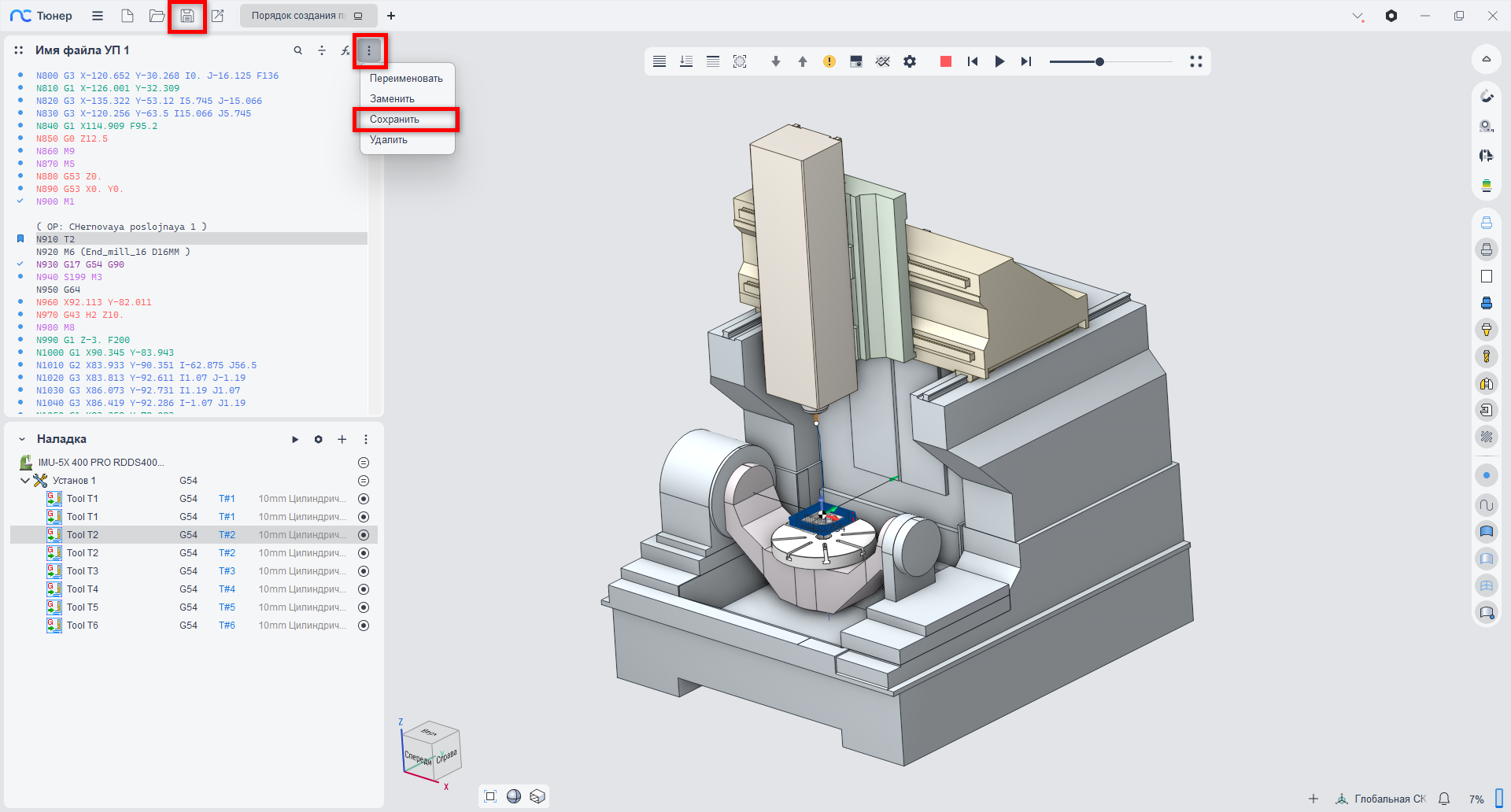The width and height of the screenshot is (1511, 812).
Task: Toggle radio button for the Tool T3 row
Action: [x=364, y=571]
